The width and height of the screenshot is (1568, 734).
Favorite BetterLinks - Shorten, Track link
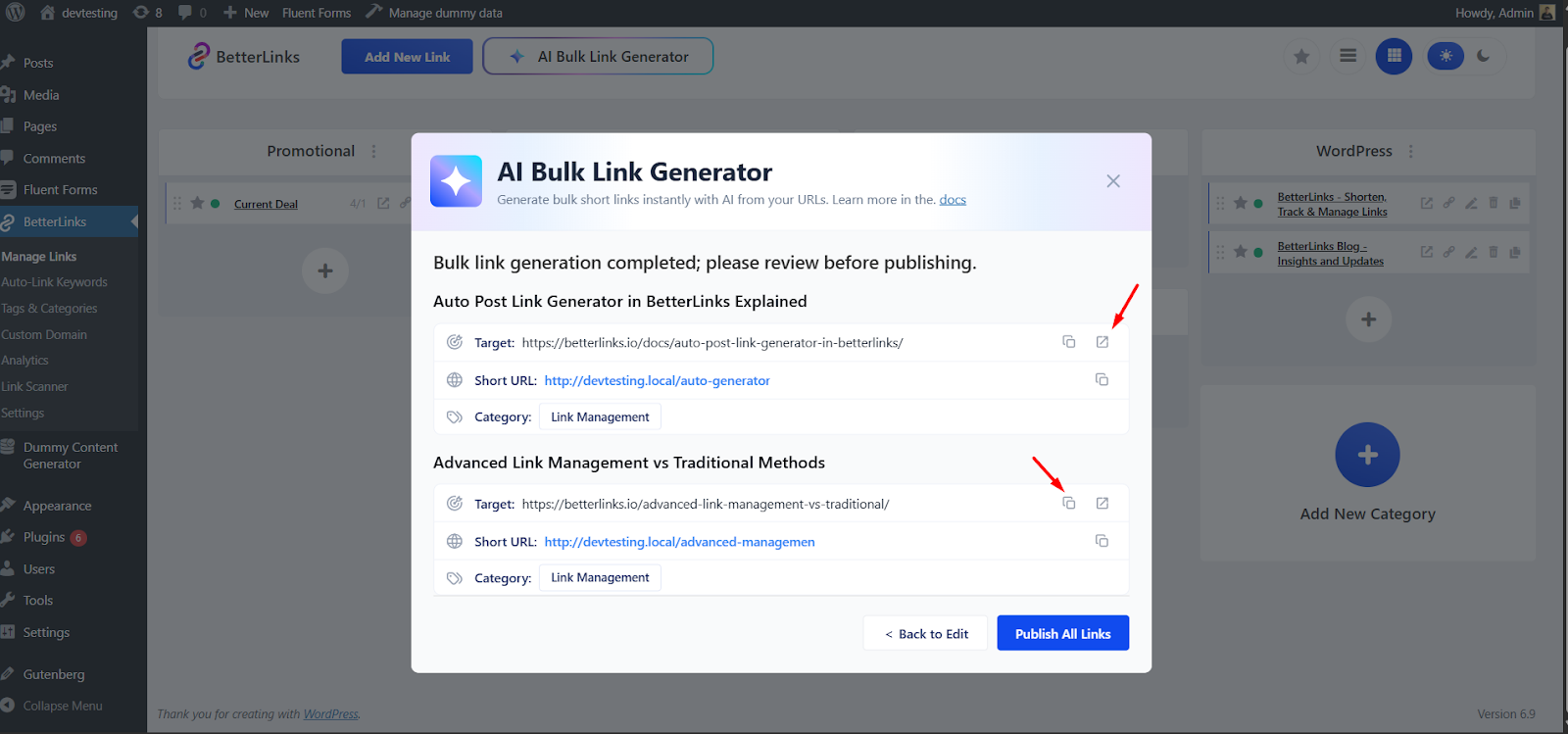click(1241, 203)
